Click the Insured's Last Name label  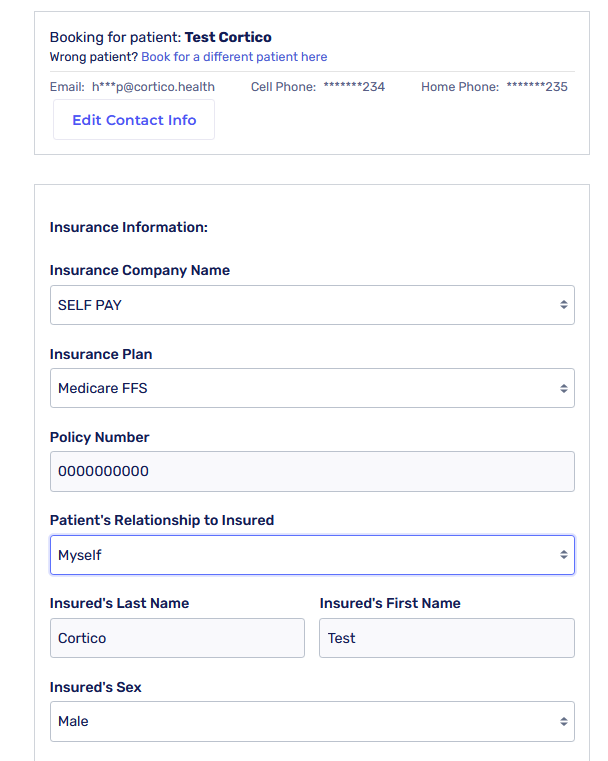coord(119,603)
